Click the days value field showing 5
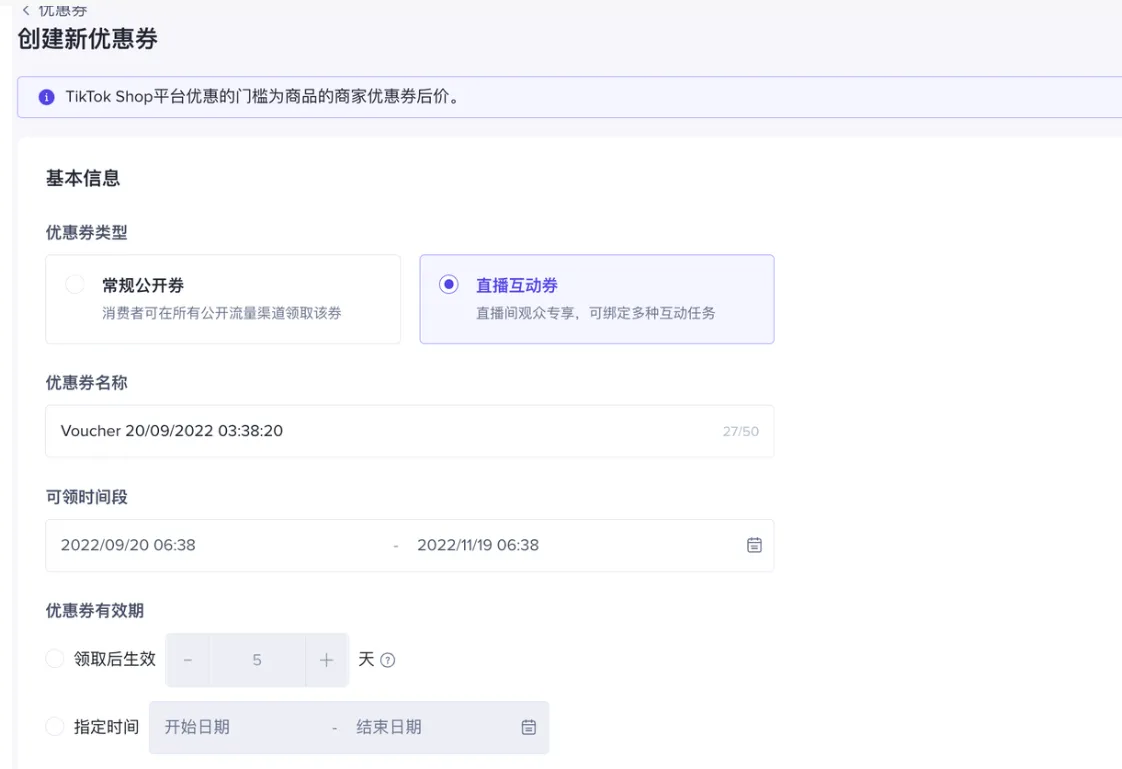 258,660
